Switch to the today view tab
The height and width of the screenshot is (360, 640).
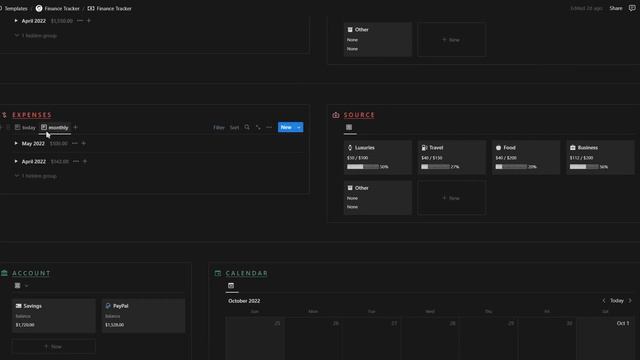tap(25, 127)
